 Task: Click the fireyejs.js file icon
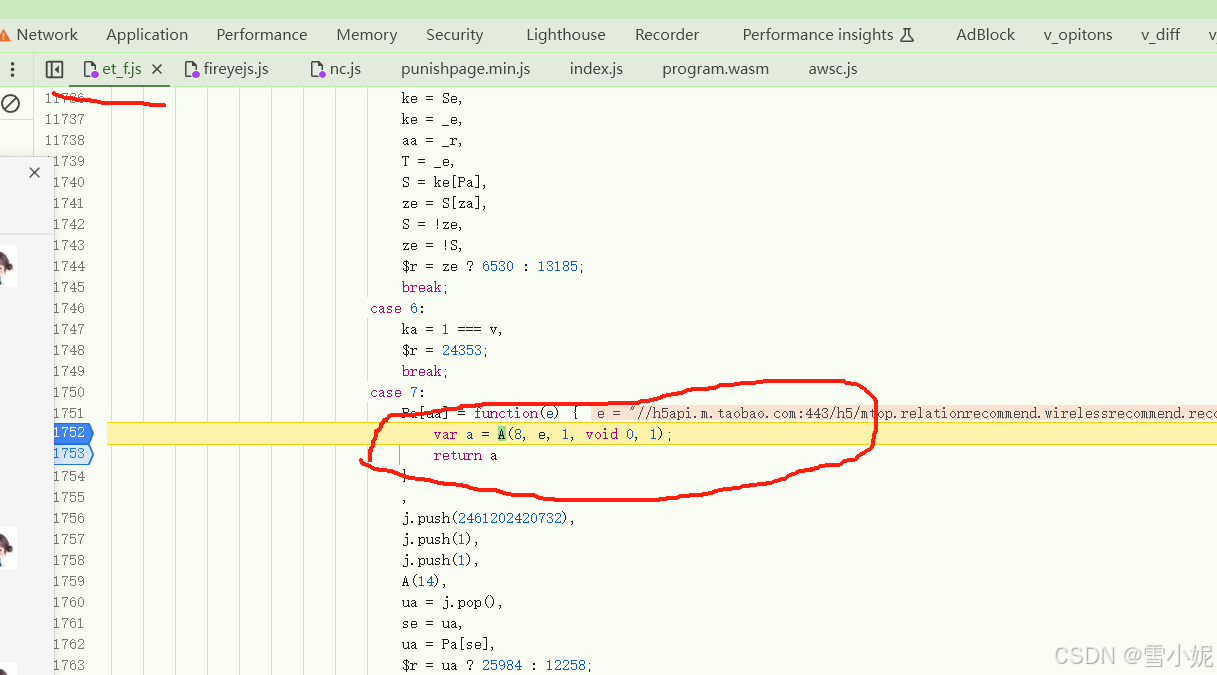[x=192, y=69]
